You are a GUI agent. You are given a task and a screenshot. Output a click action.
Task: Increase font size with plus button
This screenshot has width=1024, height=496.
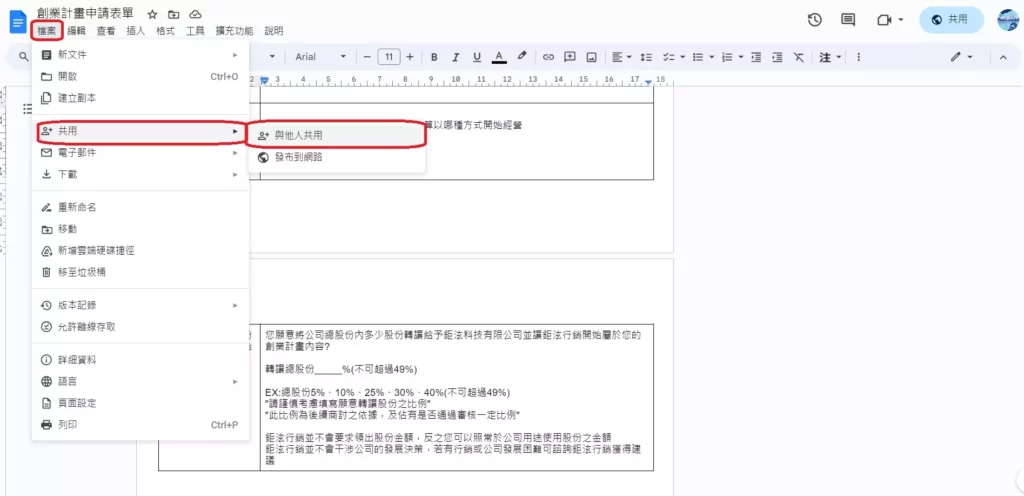click(410, 57)
